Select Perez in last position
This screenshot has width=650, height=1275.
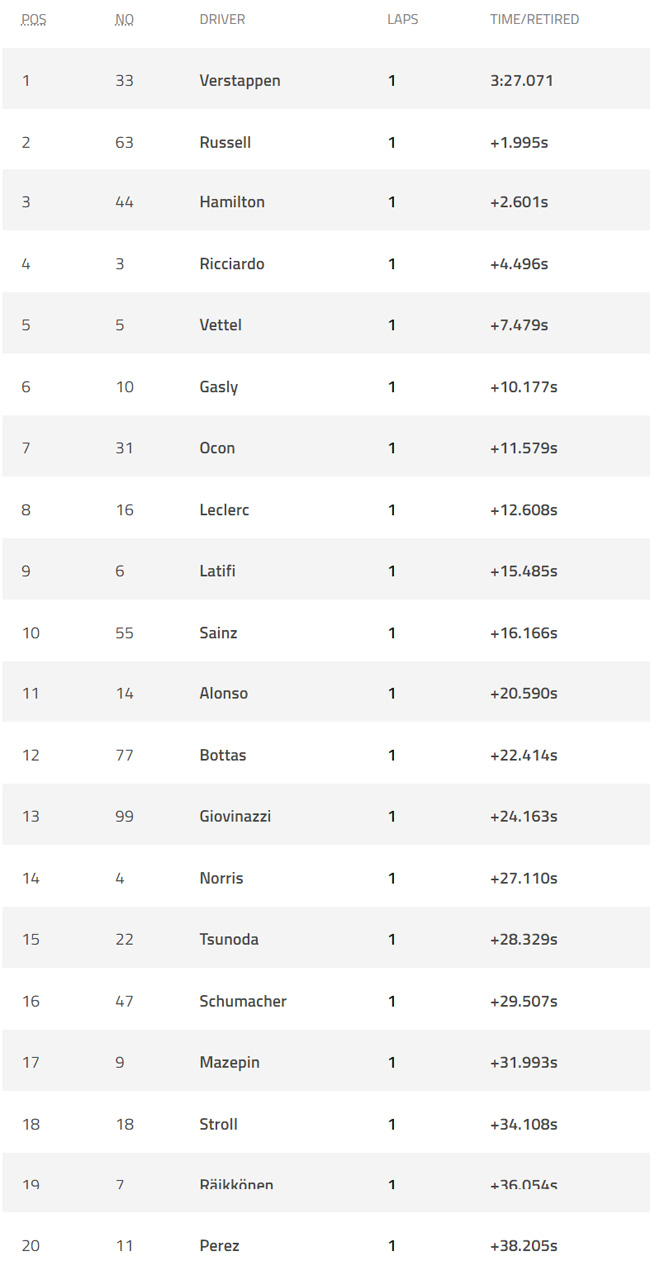click(219, 1246)
